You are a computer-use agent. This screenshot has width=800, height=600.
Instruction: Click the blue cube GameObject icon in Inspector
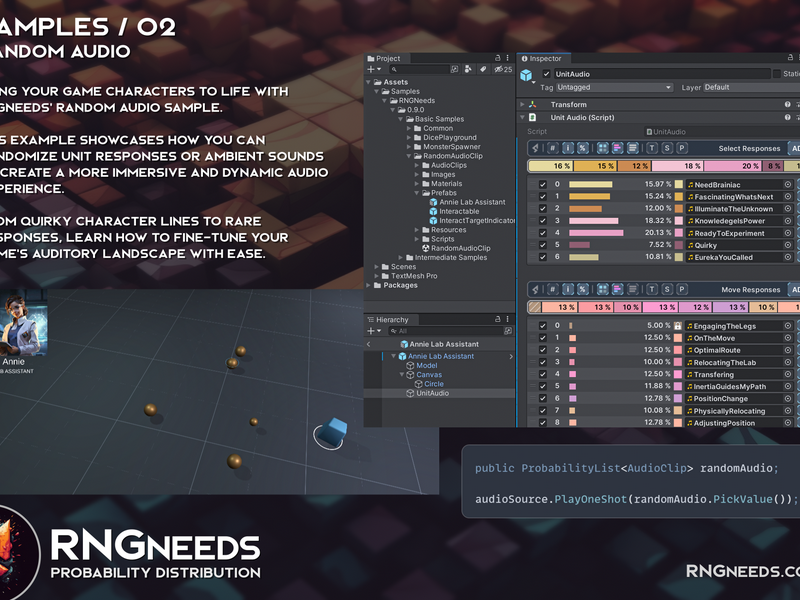(x=526, y=76)
